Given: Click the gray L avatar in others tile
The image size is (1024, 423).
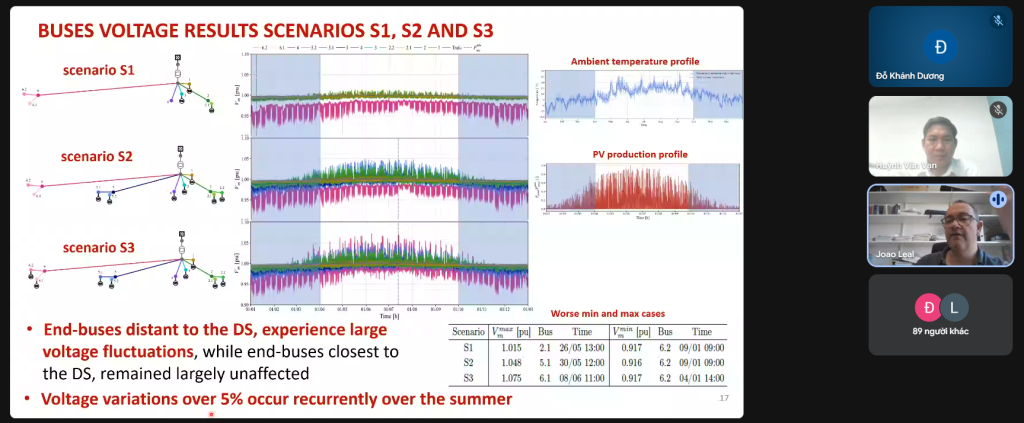Looking at the screenshot, I should [953, 307].
